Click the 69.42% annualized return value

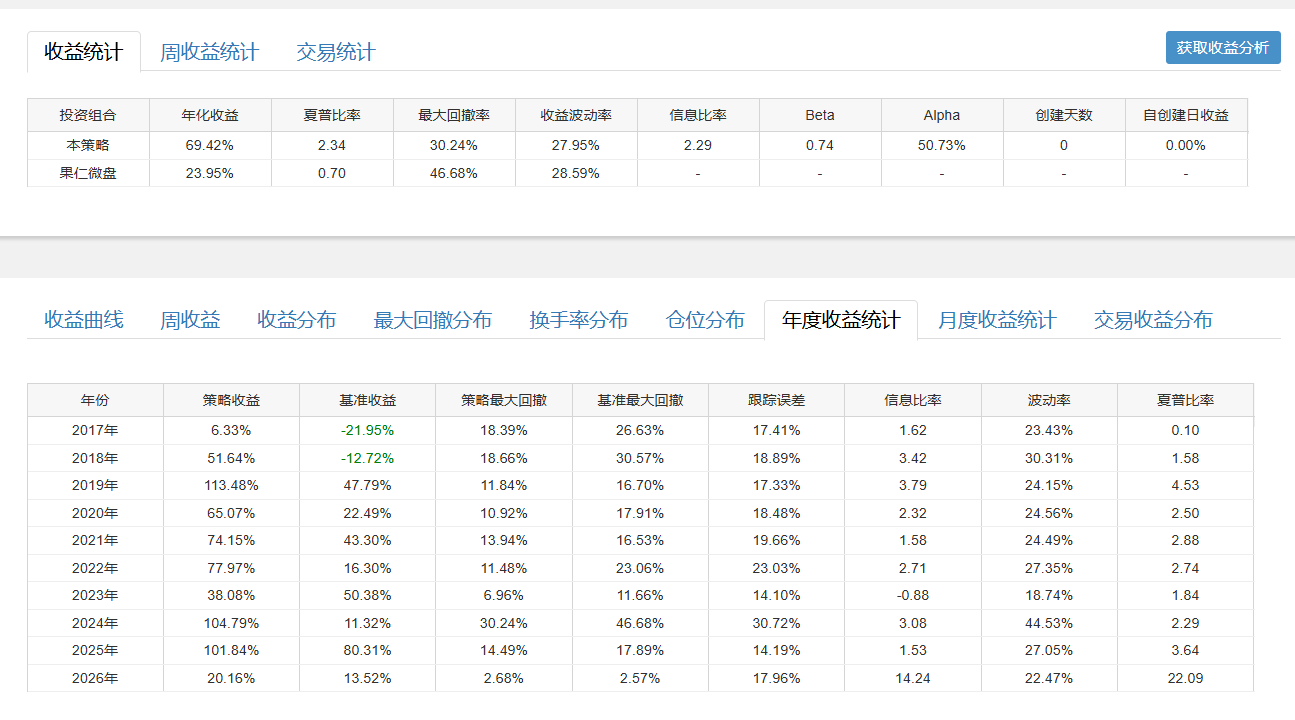(x=210, y=145)
